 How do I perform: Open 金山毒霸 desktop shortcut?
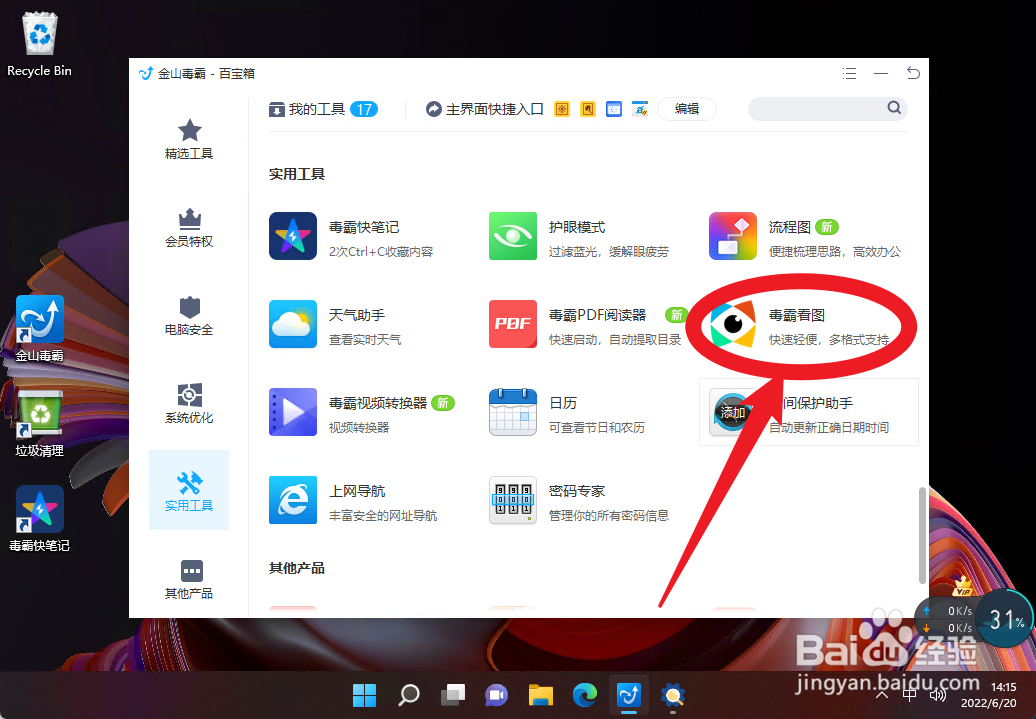point(40,328)
